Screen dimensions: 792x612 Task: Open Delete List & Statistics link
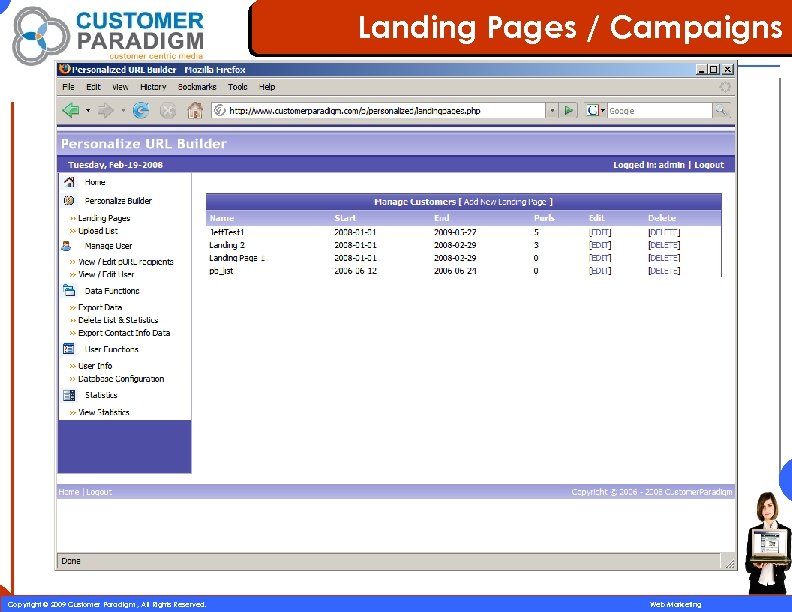tap(118, 320)
